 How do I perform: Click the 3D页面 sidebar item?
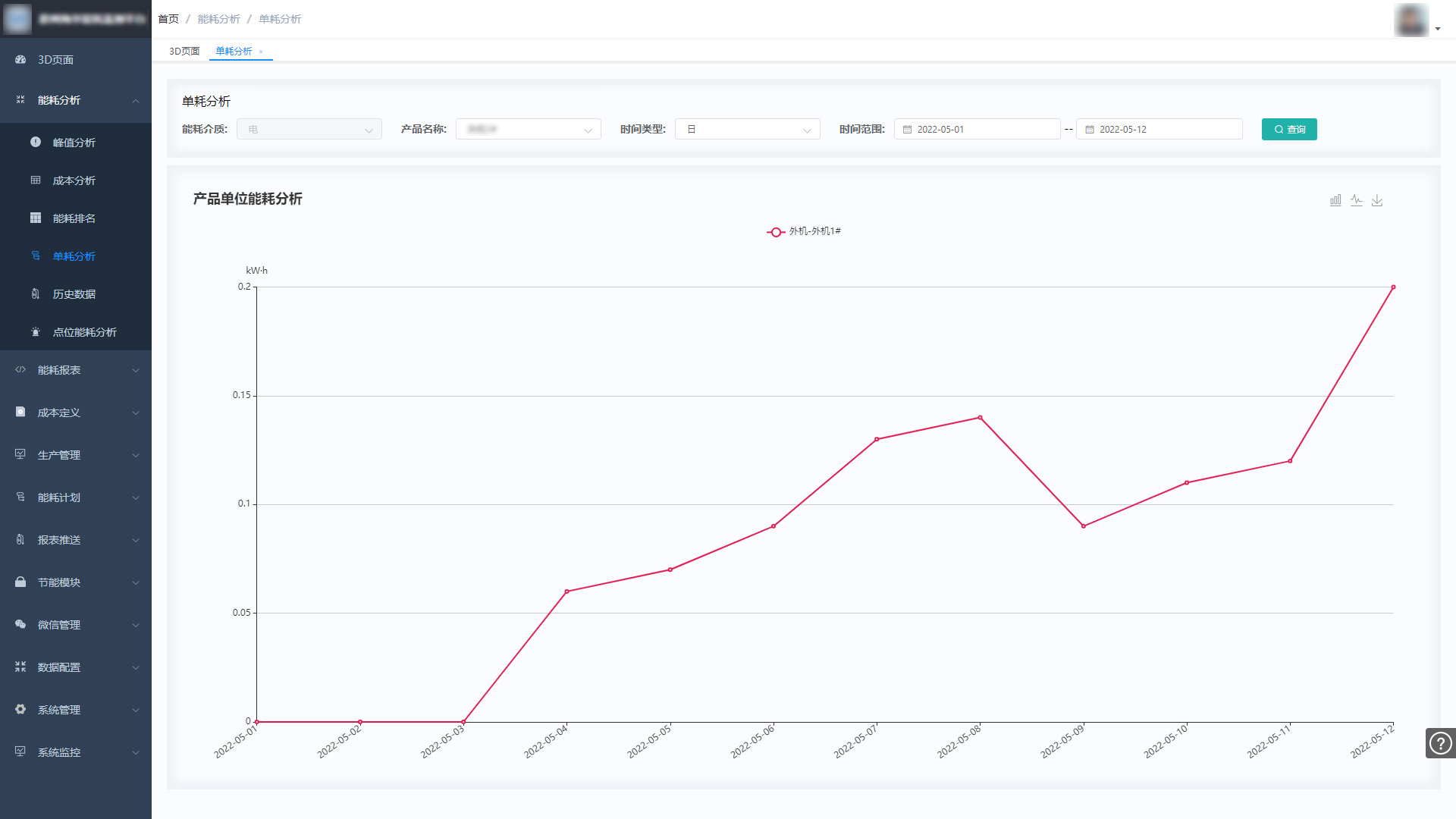tap(55, 60)
